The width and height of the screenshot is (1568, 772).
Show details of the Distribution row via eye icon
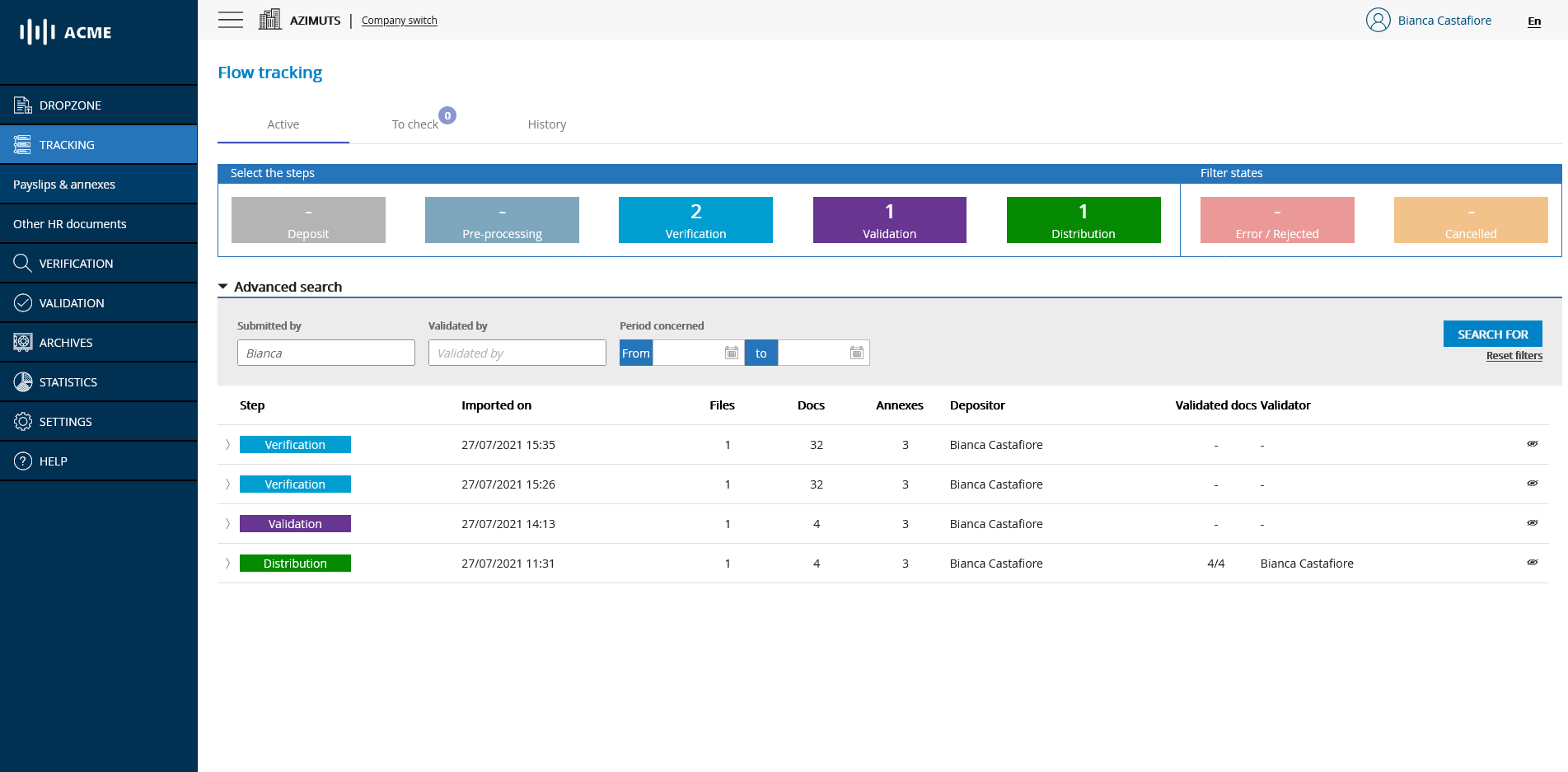pos(1533,562)
